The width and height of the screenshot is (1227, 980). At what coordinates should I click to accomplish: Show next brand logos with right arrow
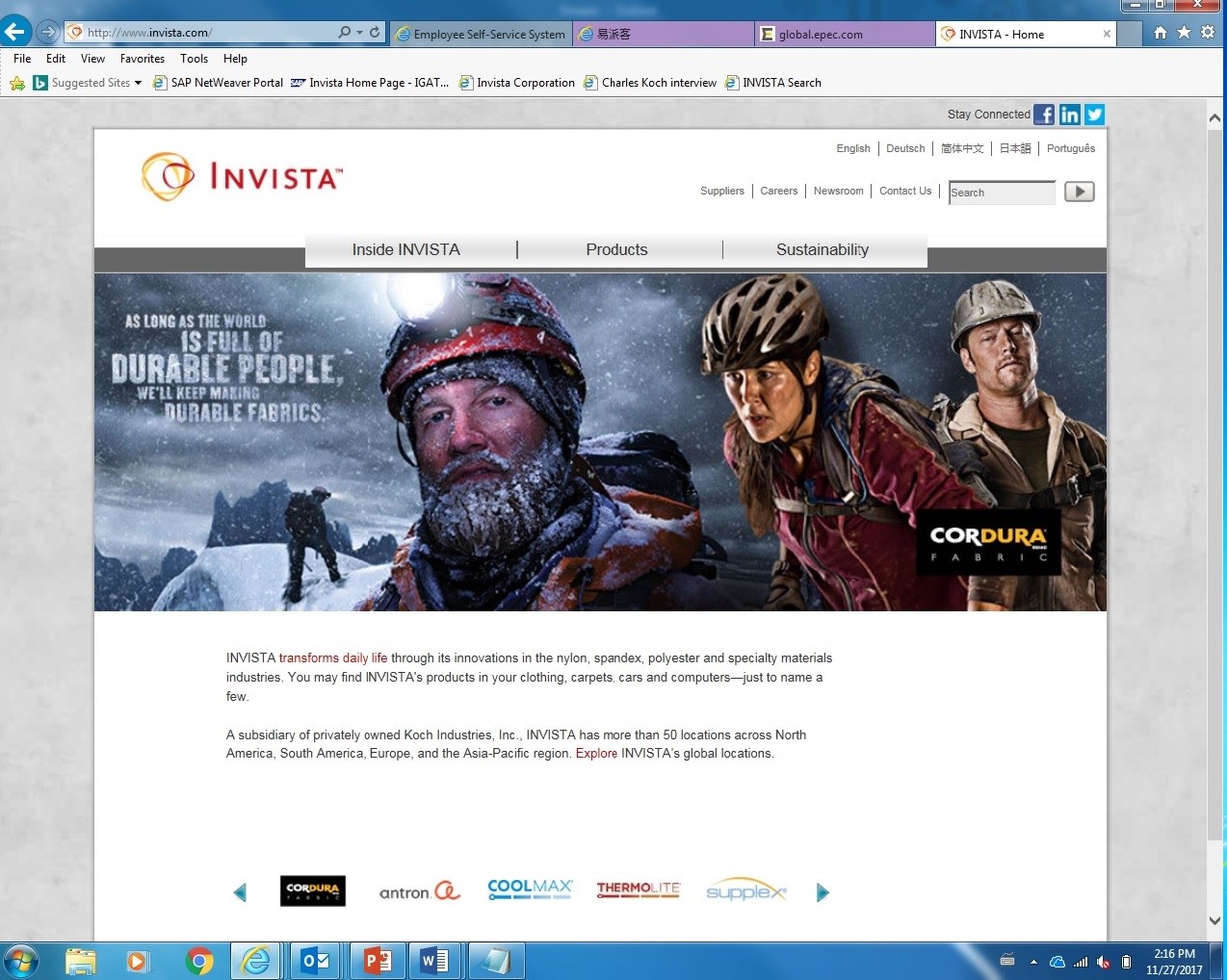point(822,892)
